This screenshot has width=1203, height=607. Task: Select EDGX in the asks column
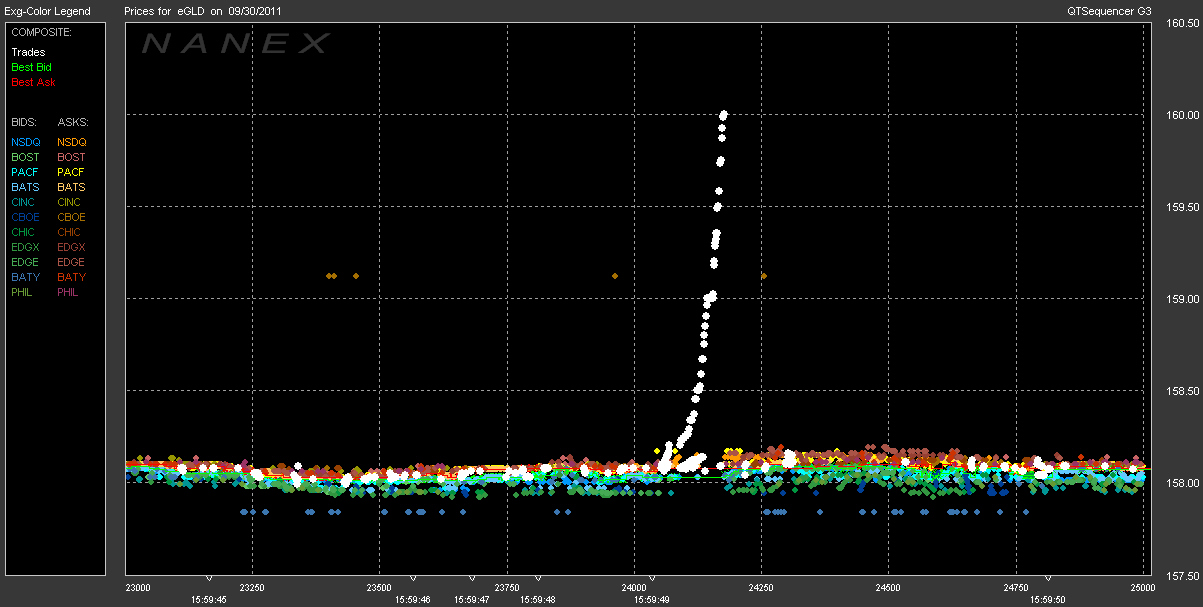72,247
